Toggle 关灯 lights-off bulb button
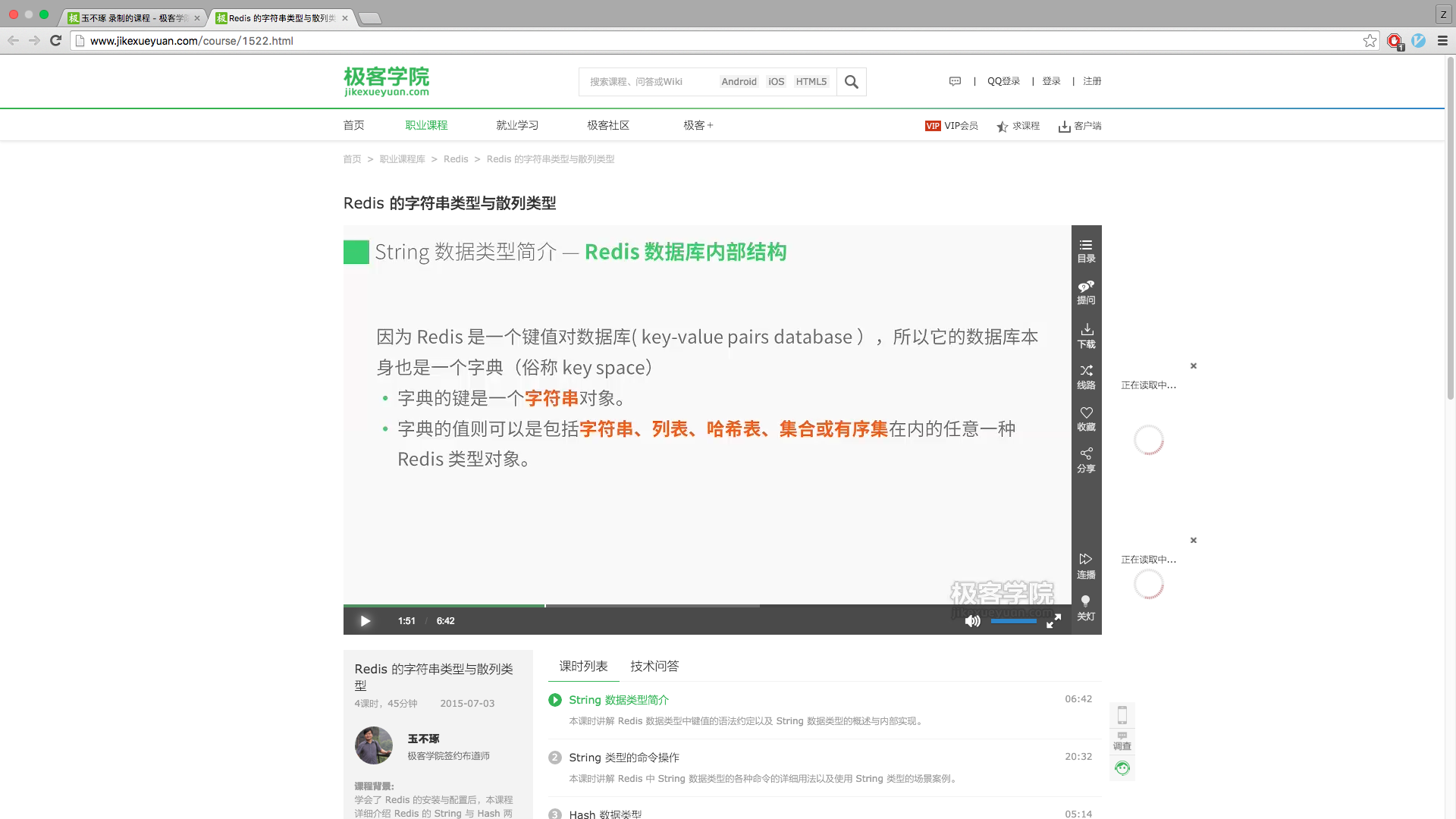The image size is (1456, 819). [1086, 607]
